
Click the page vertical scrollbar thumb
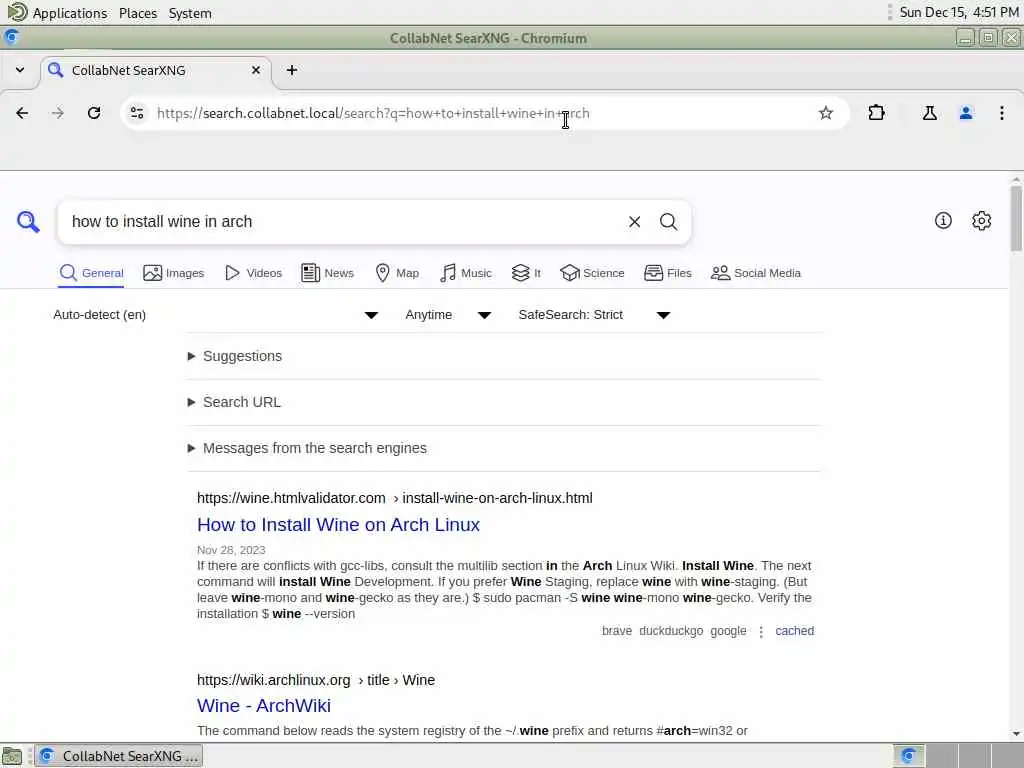point(1016,218)
